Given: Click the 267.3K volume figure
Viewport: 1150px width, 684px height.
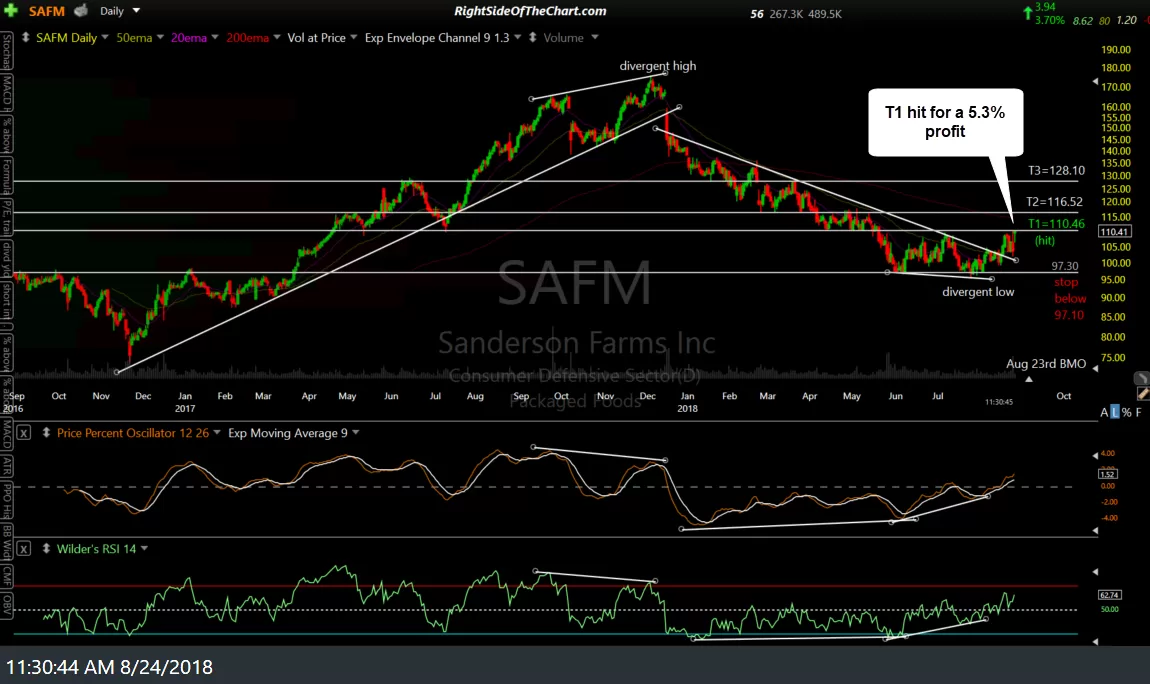Looking at the screenshot, I should click(785, 14).
